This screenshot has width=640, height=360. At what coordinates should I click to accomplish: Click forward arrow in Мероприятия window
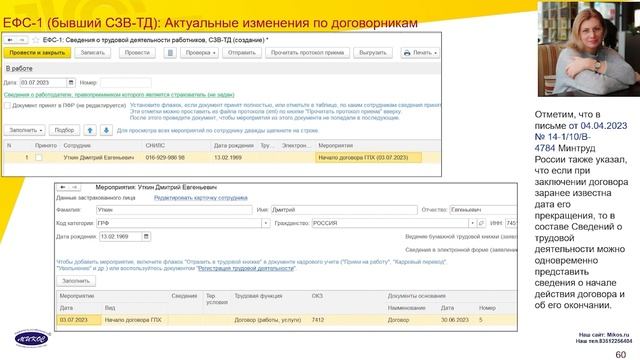(74, 187)
